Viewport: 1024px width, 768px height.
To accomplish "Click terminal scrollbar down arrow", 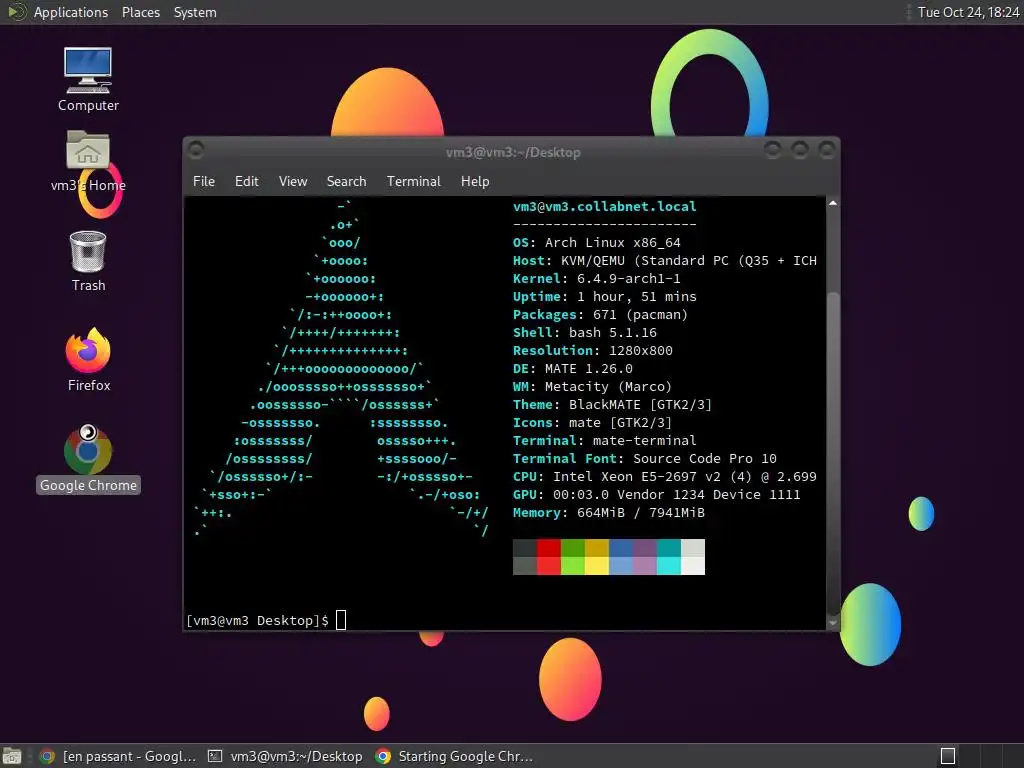I will pos(833,623).
